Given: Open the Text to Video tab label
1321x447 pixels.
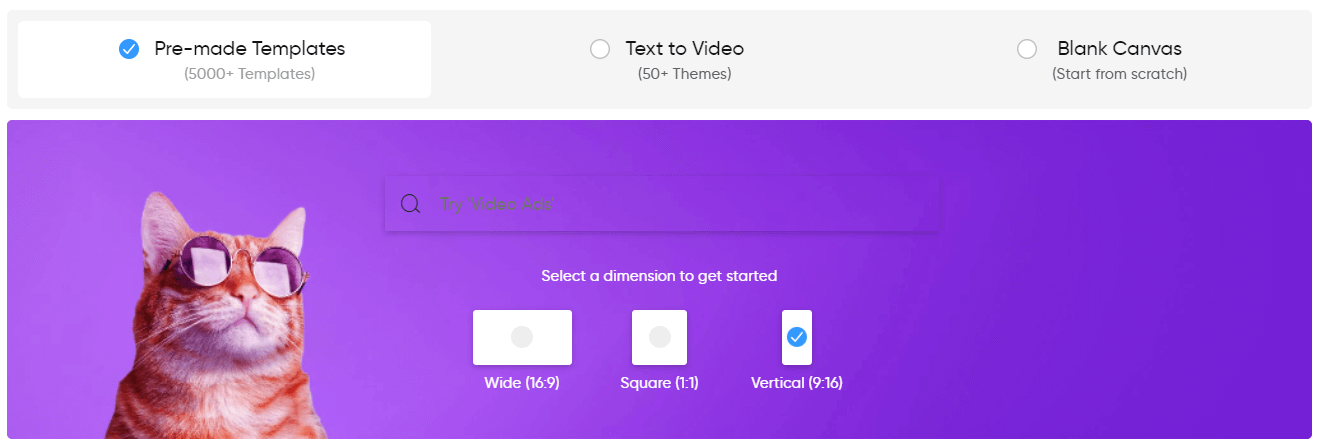Looking at the screenshot, I should click(x=685, y=48).
